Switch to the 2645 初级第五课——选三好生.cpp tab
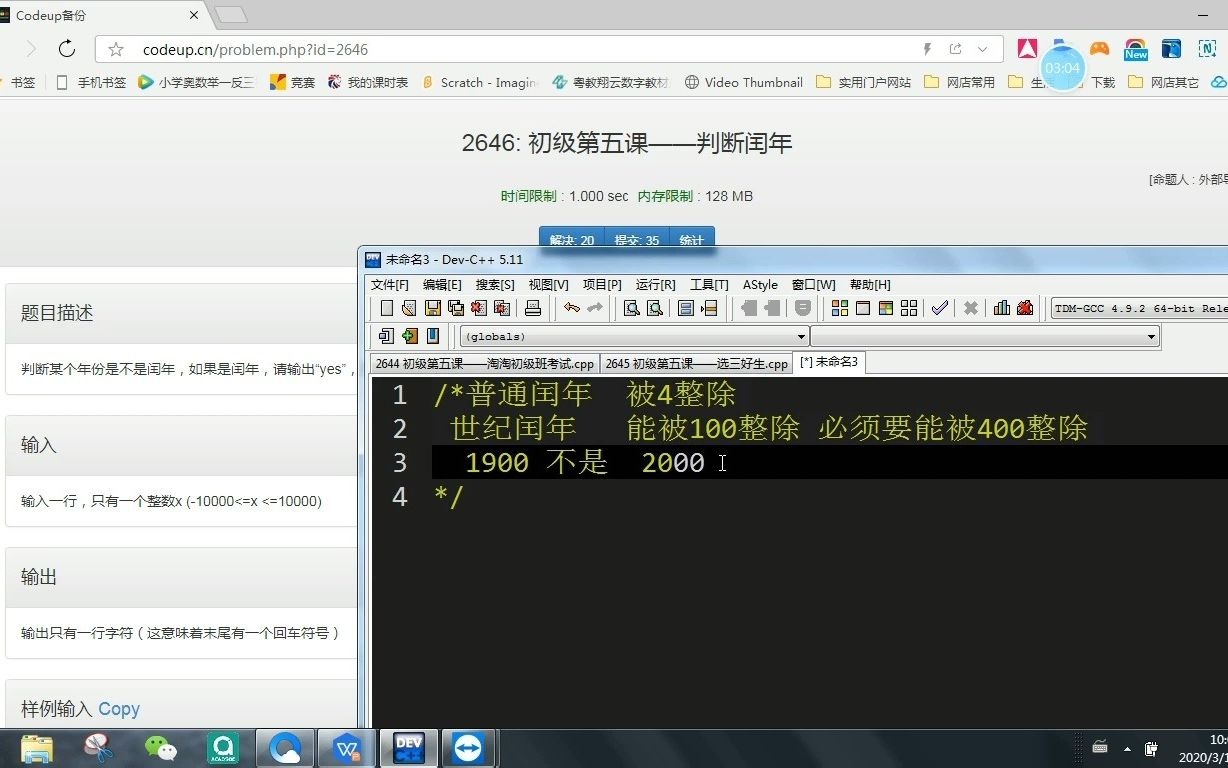This screenshot has width=1228, height=768. pos(695,363)
